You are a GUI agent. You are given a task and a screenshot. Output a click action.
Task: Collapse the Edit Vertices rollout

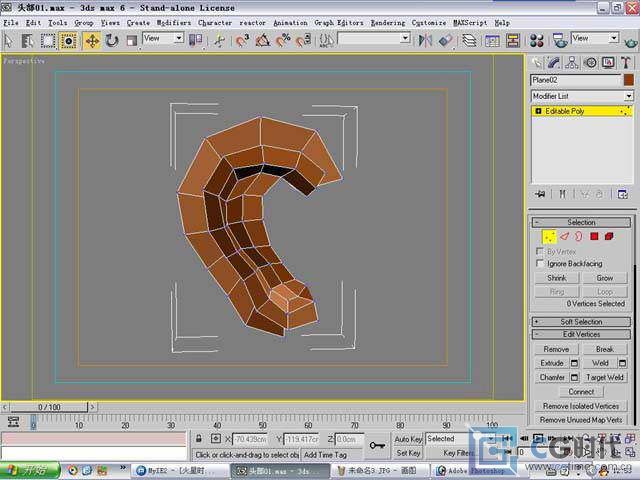581,334
